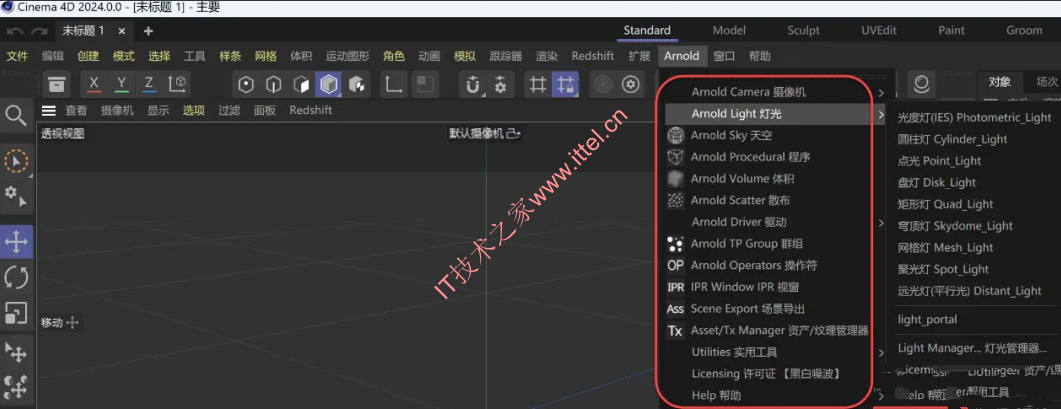Click the scatter dots move tool icon
This screenshot has height=409, width=1061.
pyautogui.click(x=16, y=387)
